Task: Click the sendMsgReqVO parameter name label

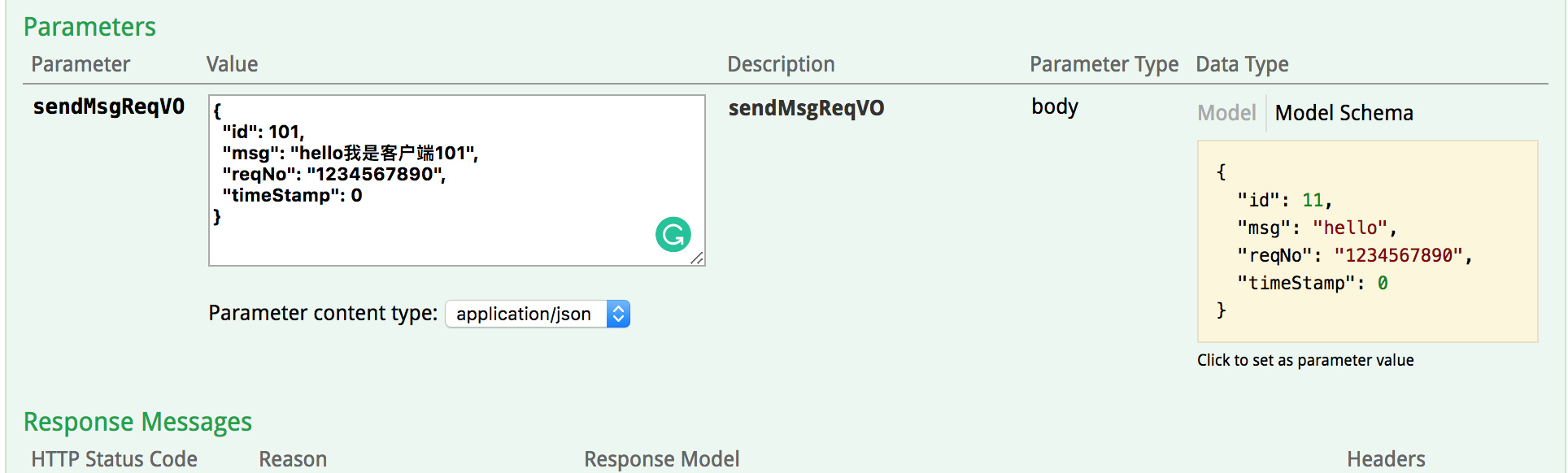Action: [109, 106]
